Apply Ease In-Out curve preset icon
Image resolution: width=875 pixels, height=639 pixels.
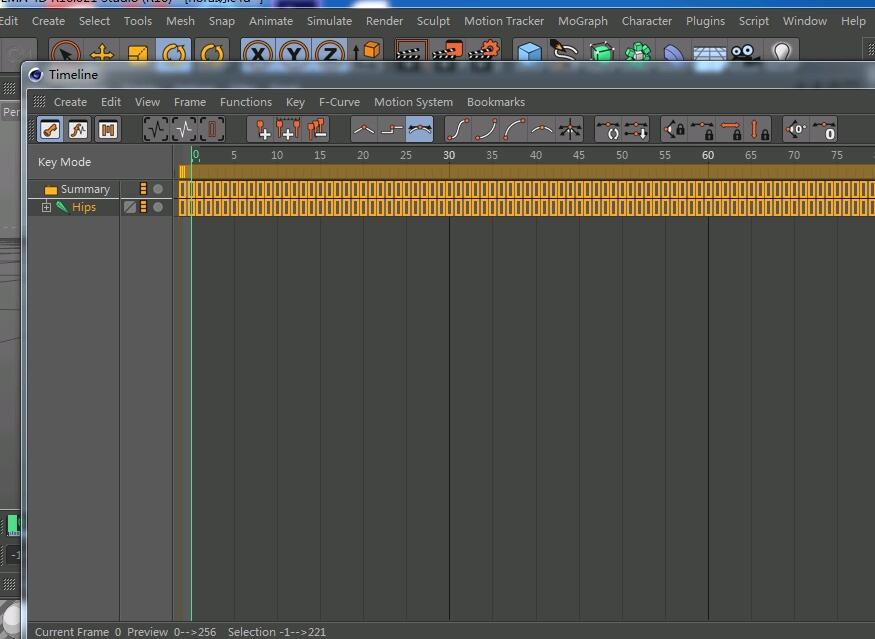pyautogui.click(x=458, y=129)
